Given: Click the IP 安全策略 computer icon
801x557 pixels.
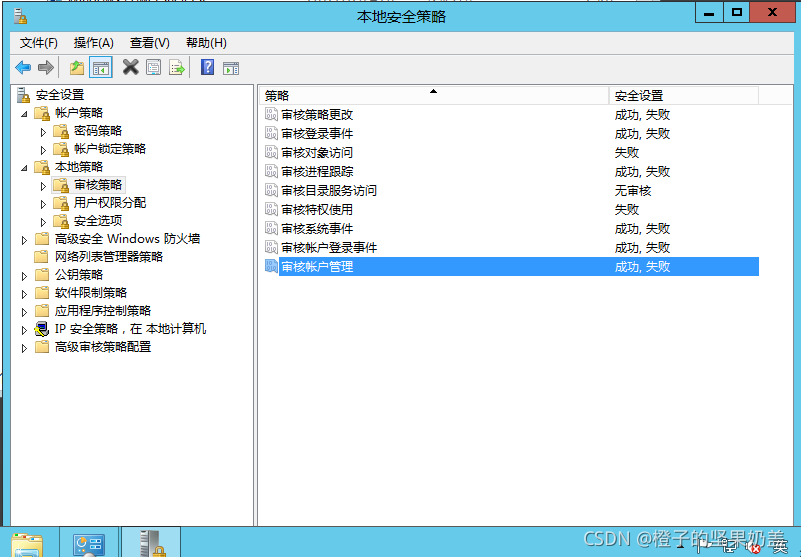Looking at the screenshot, I should (x=42, y=329).
